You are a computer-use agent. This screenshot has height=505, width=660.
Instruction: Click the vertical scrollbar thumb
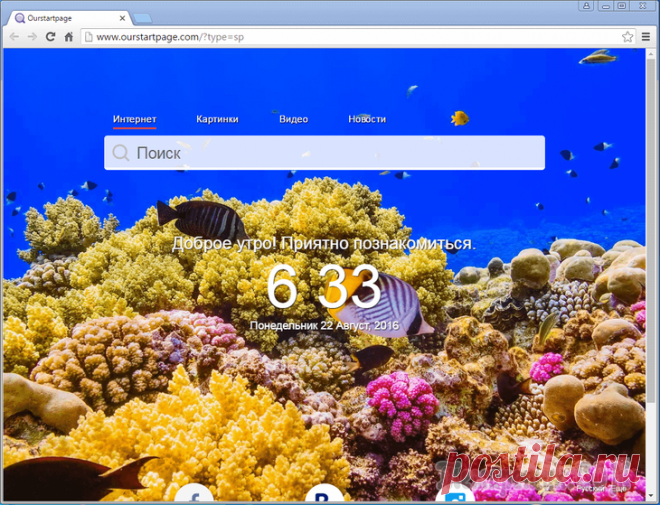[x=651, y=229]
